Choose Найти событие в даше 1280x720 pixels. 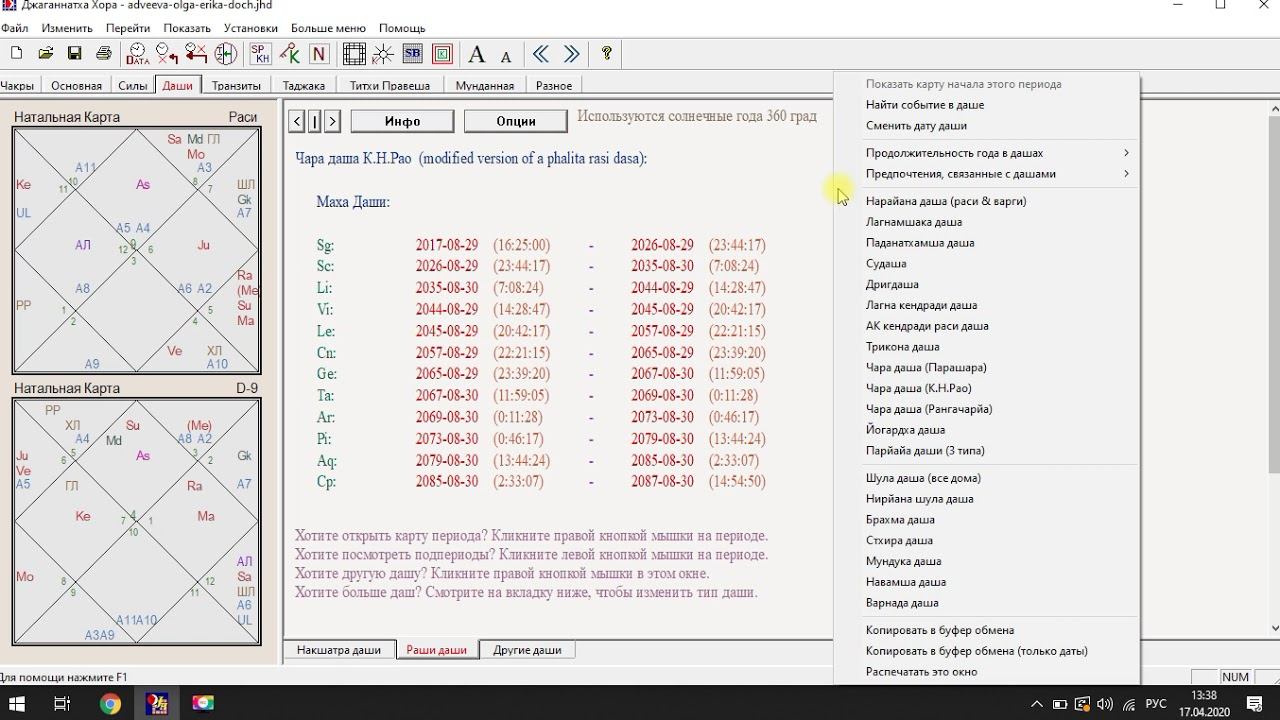click(986, 105)
